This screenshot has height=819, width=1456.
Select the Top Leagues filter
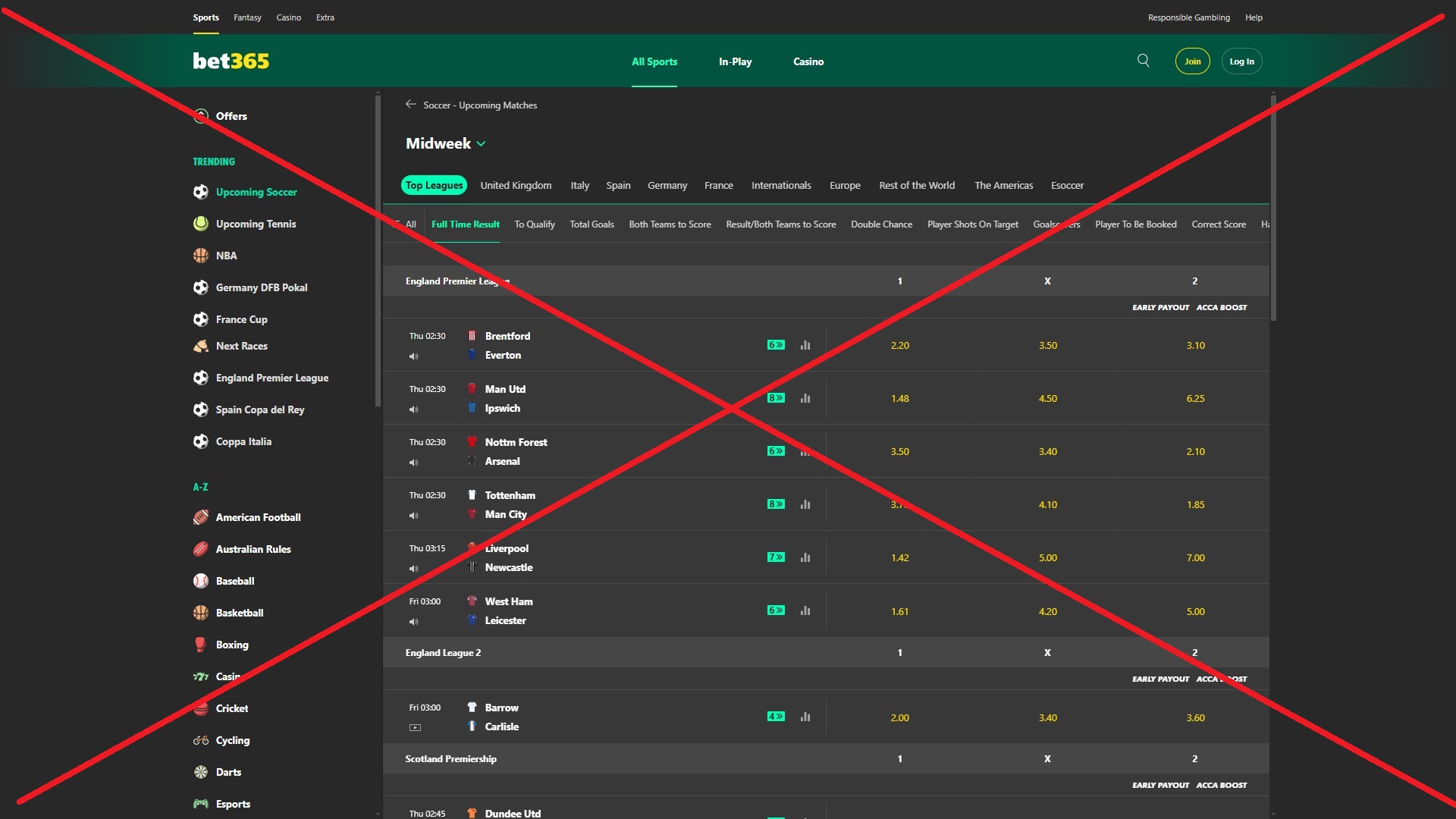coord(434,185)
